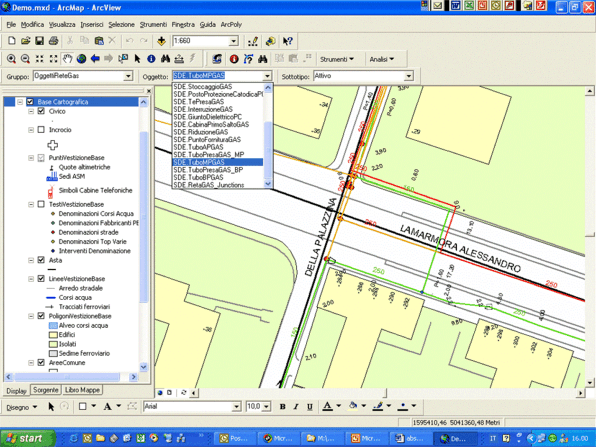The image size is (596, 447).
Task: Click the Select Features icon
Action: [x=123, y=59]
